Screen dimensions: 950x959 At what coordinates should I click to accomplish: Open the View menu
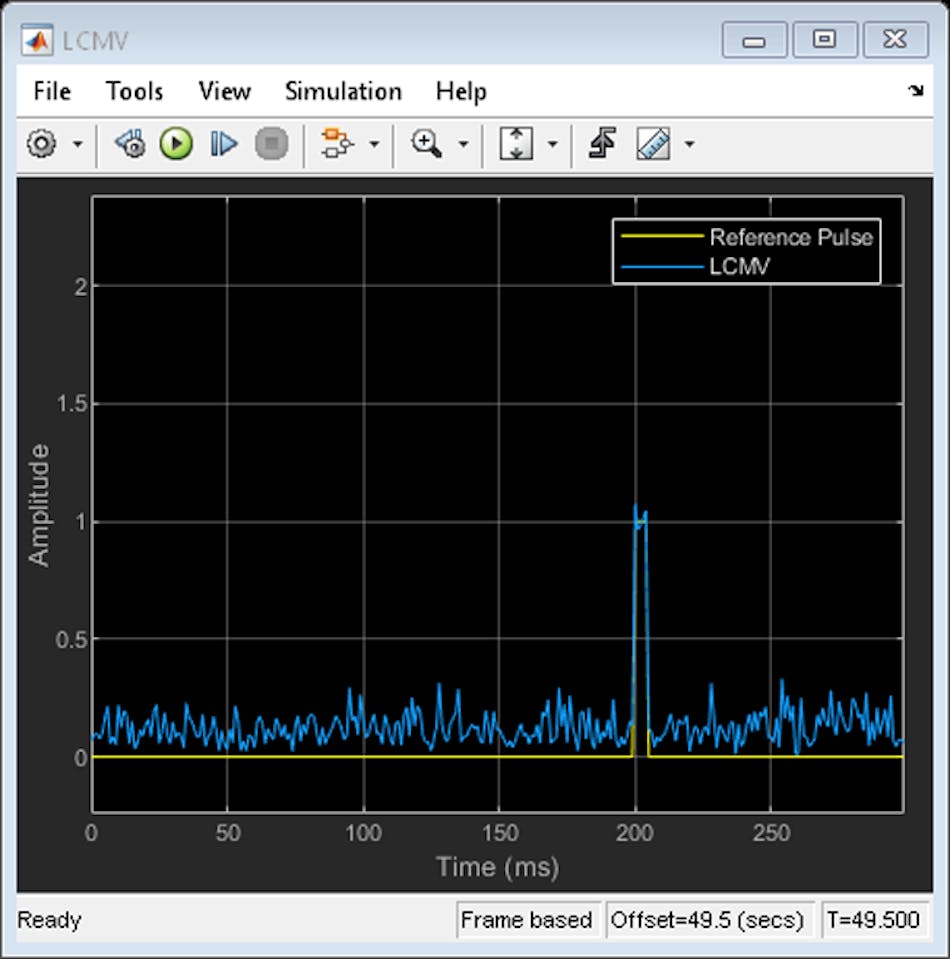(x=223, y=91)
